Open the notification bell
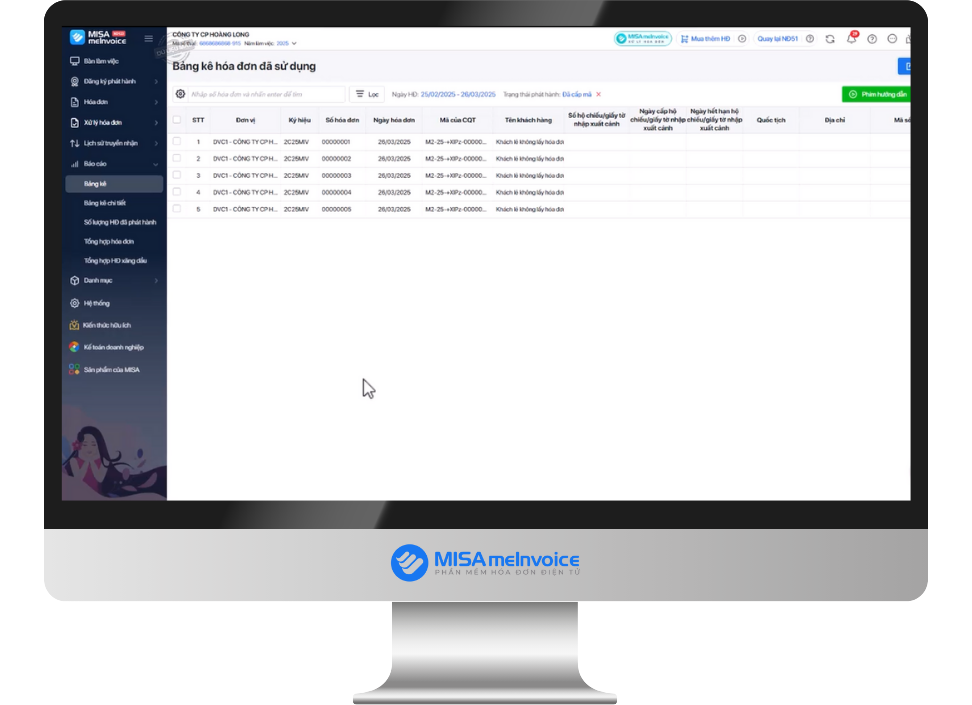The width and height of the screenshot is (972, 705). [x=851, y=38]
